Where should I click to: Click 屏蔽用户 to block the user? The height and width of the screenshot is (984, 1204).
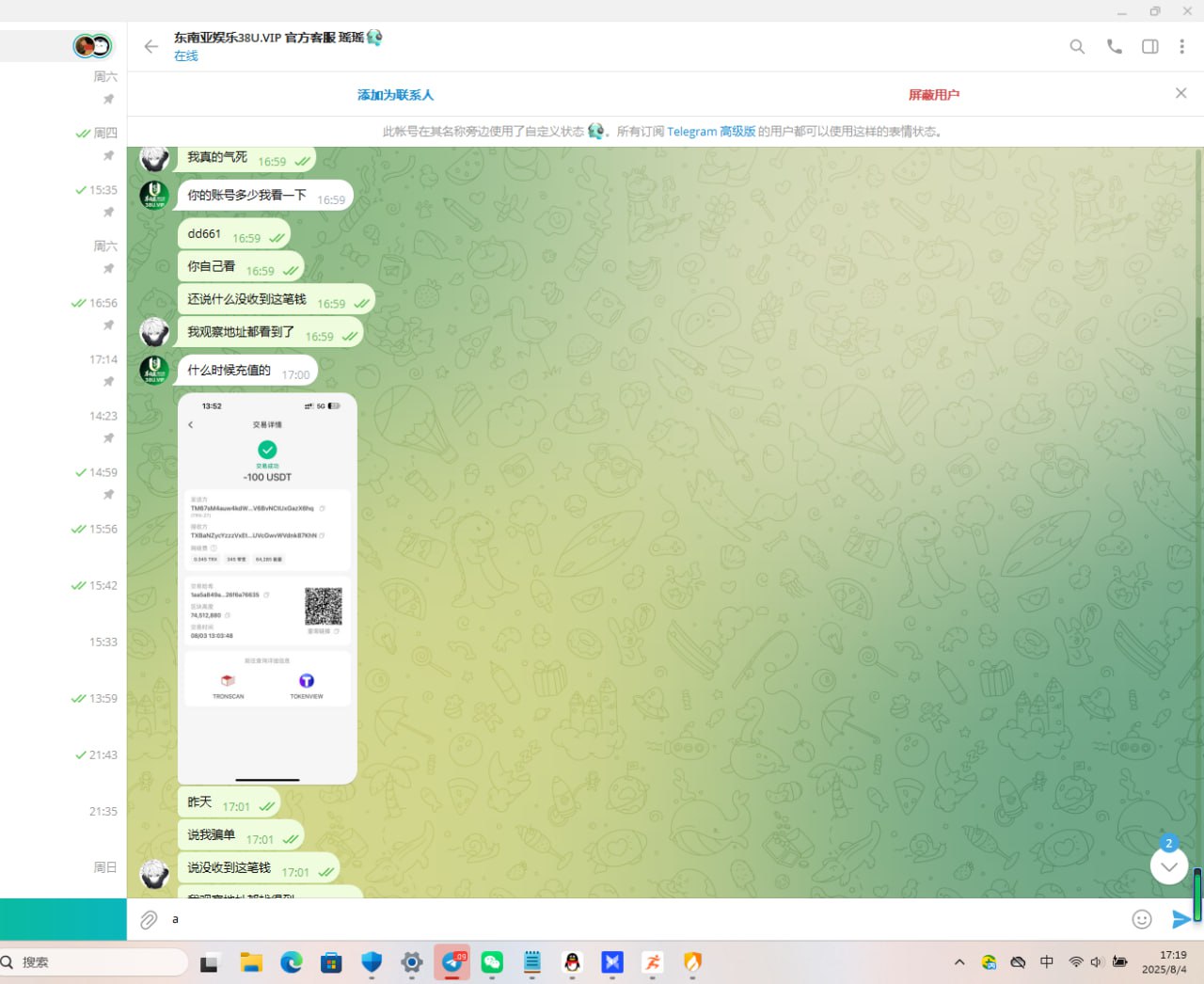[933, 95]
